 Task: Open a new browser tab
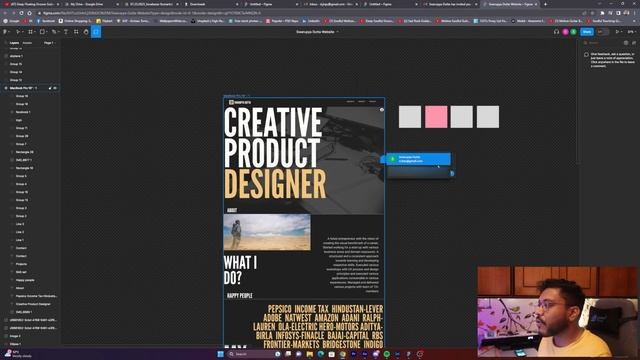545,4
